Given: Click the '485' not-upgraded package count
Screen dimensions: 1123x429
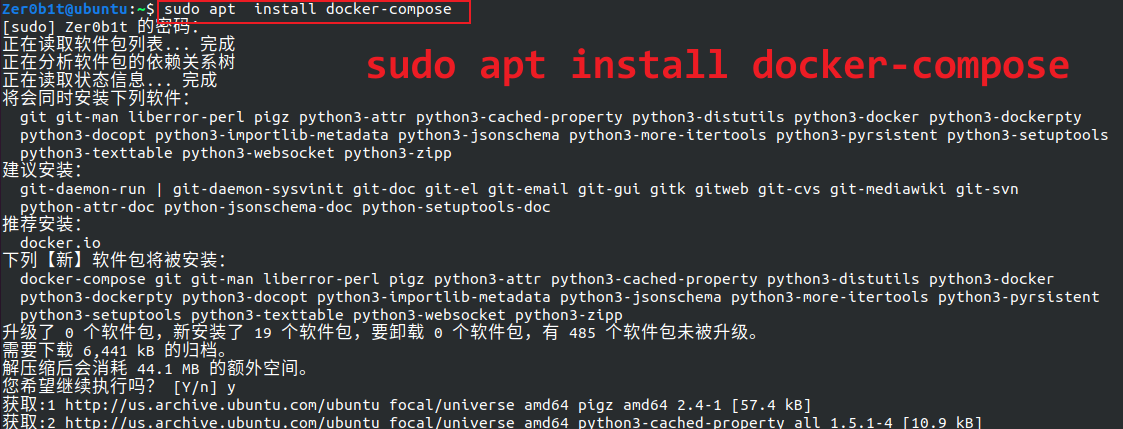Looking at the screenshot, I should [x=583, y=333].
